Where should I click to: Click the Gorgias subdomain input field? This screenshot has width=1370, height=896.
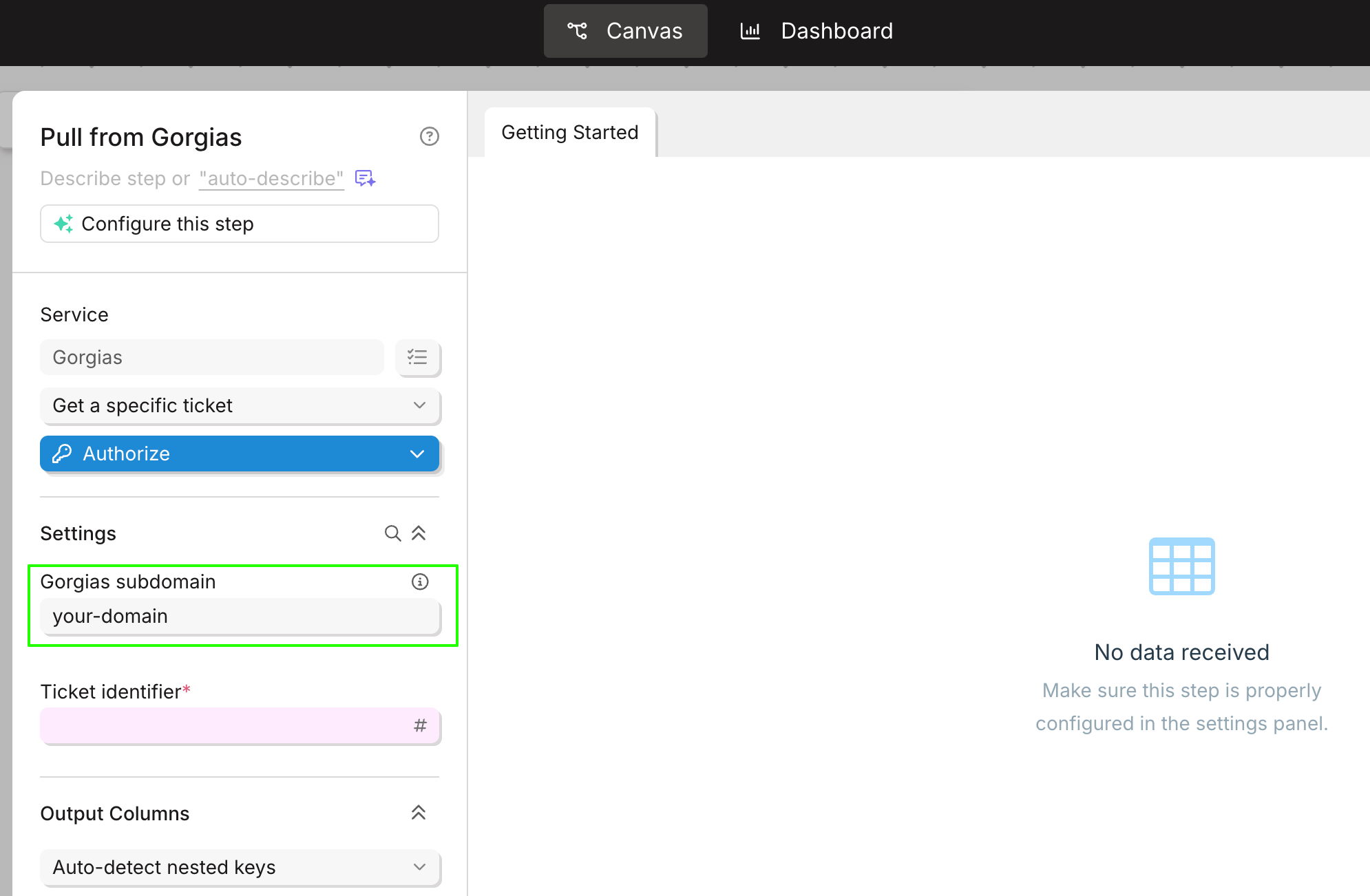240,616
